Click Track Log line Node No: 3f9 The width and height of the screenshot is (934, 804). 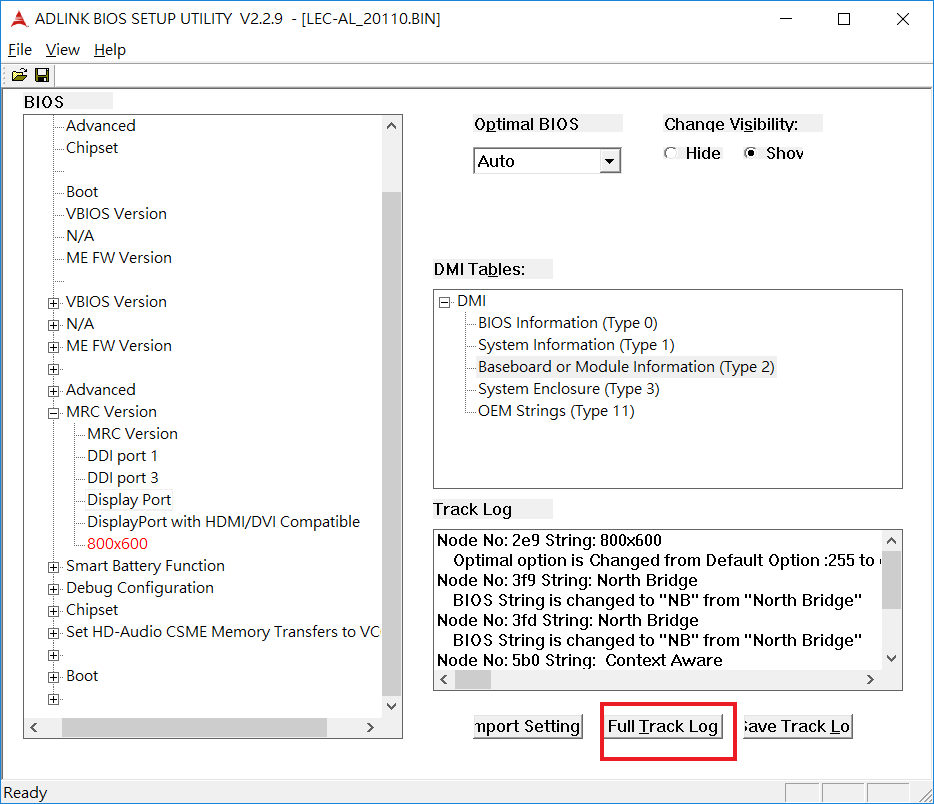(x=567, y=580)
